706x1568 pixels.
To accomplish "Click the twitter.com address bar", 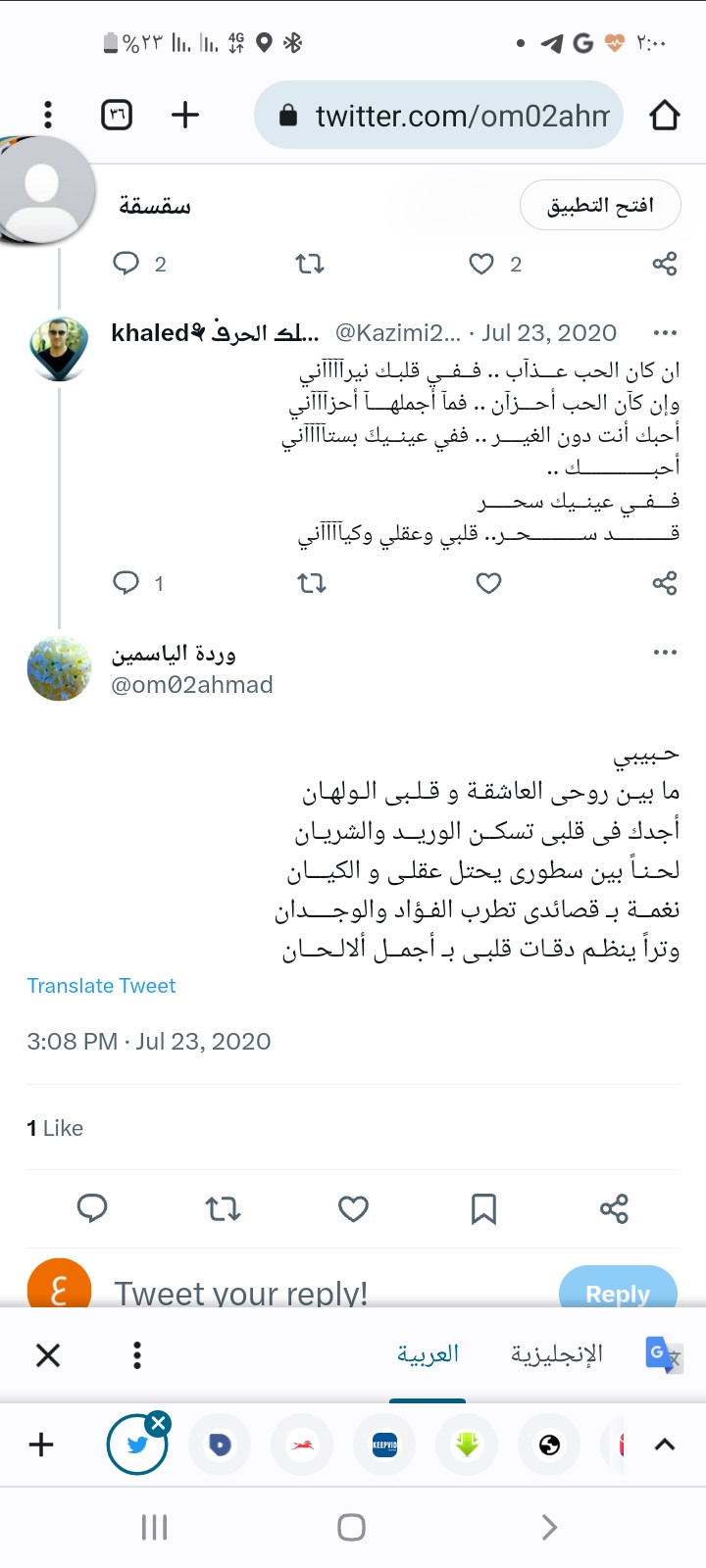I will (438, 116).
